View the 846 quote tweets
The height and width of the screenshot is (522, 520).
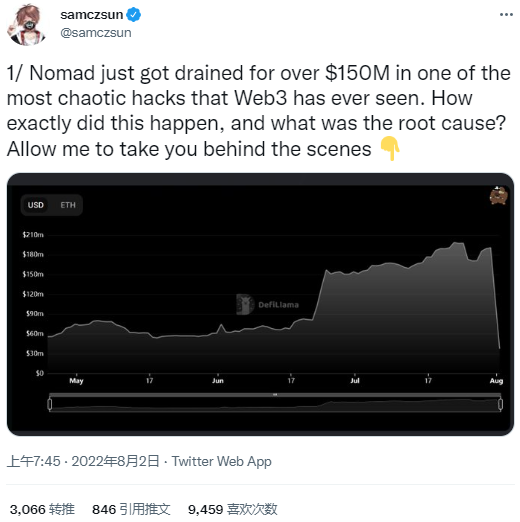(x=131, y=509)
